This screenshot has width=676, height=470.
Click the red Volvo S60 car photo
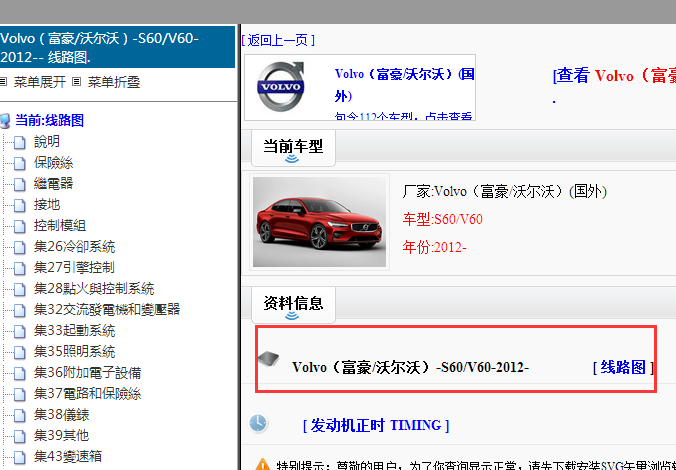(x=319, y=222)
